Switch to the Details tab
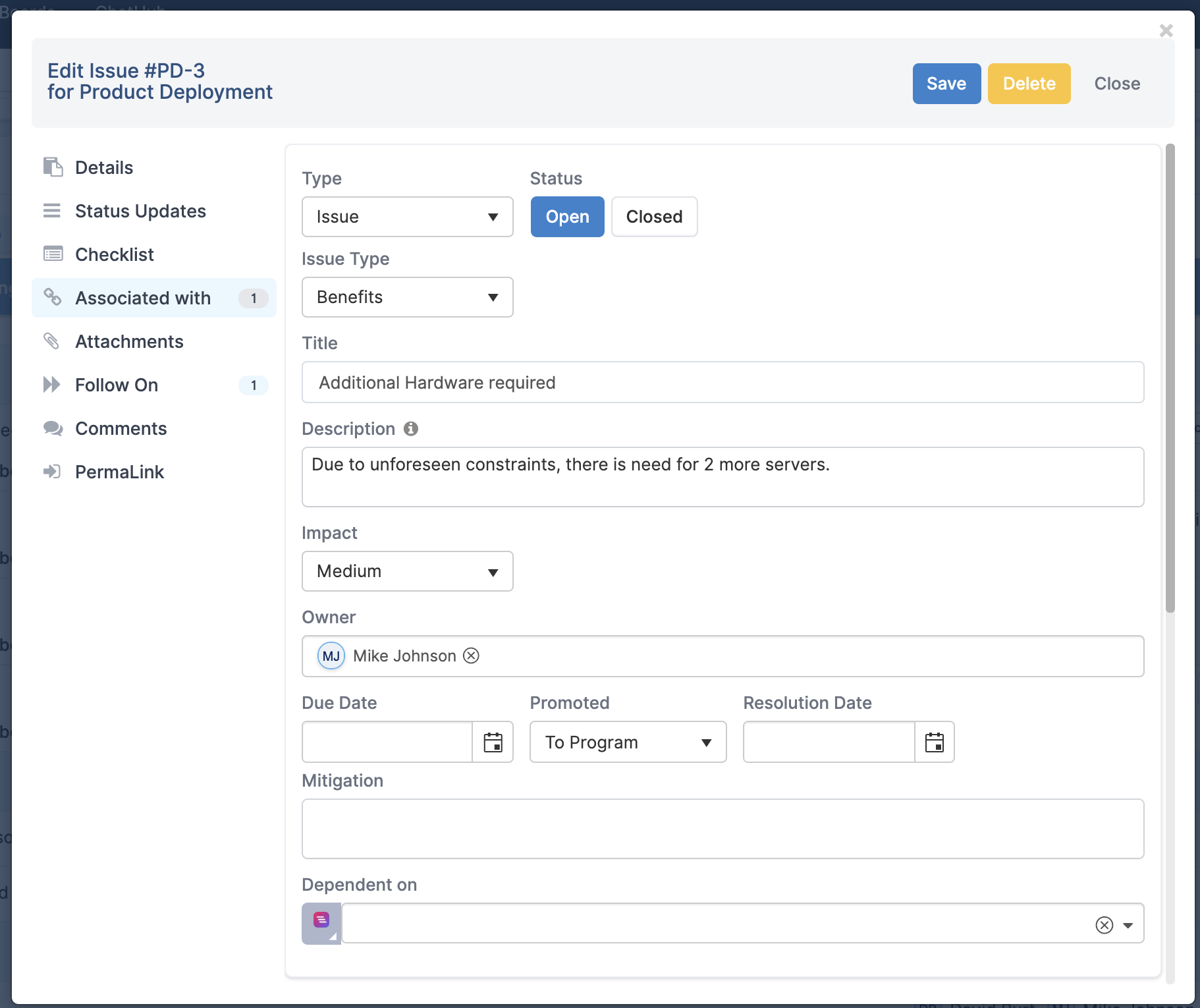1200x1008 pixels. tap(154, 167)
